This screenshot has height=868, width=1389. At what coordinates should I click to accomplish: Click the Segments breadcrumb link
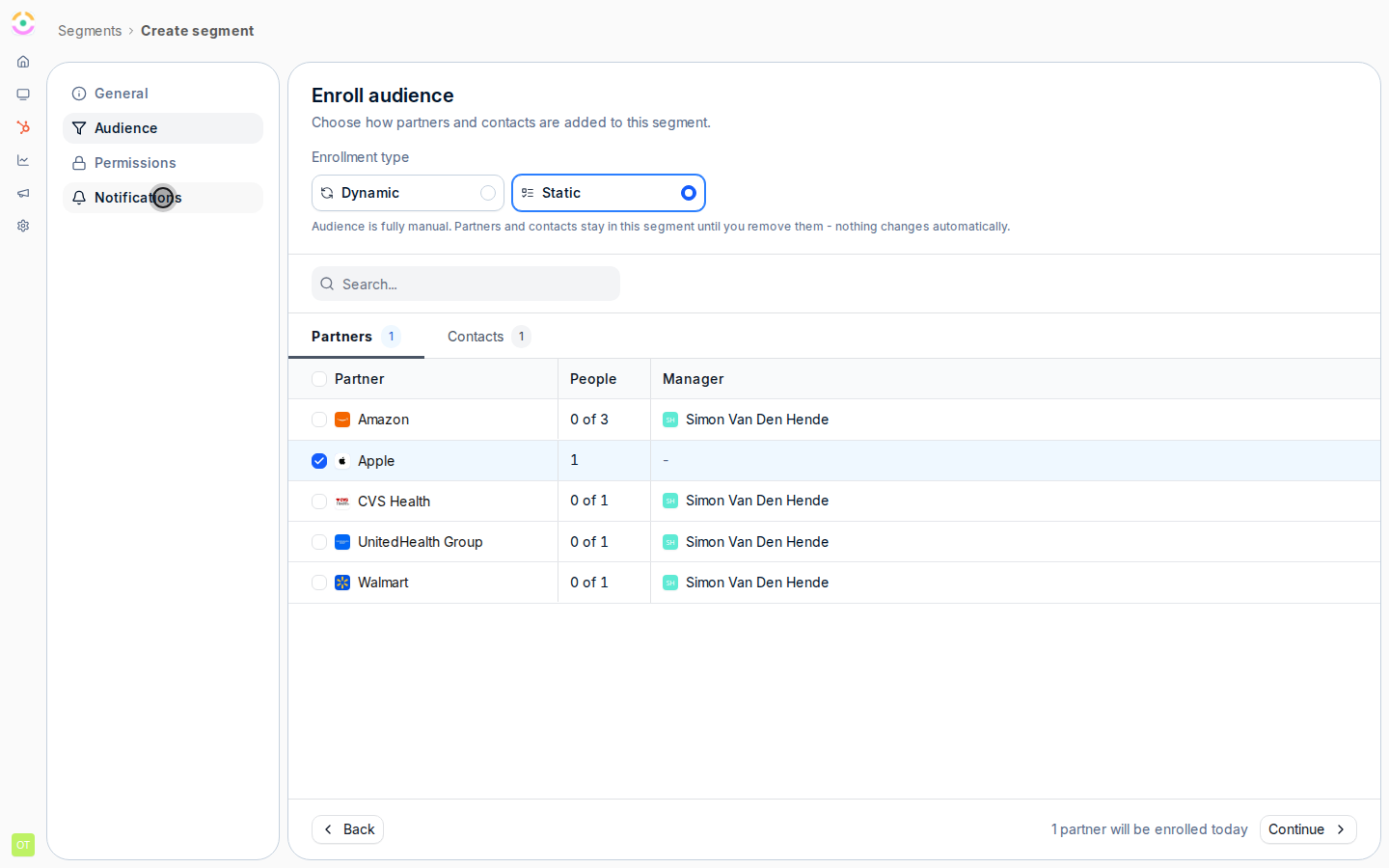90,31
